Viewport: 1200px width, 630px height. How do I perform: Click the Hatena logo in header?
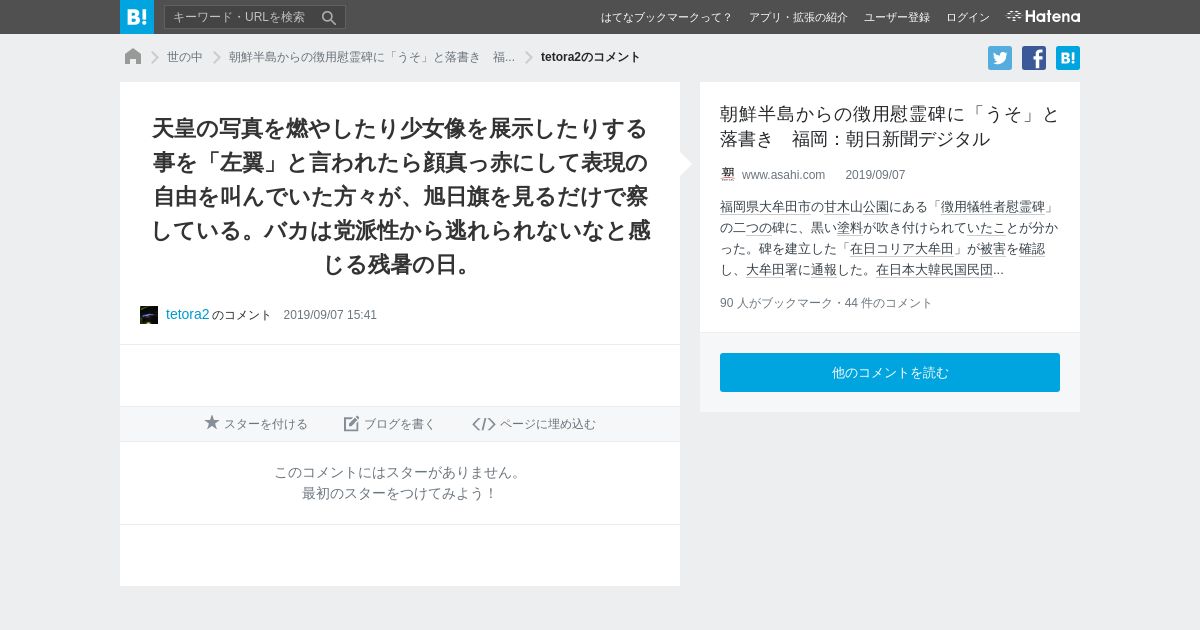tap(1043, 16)
